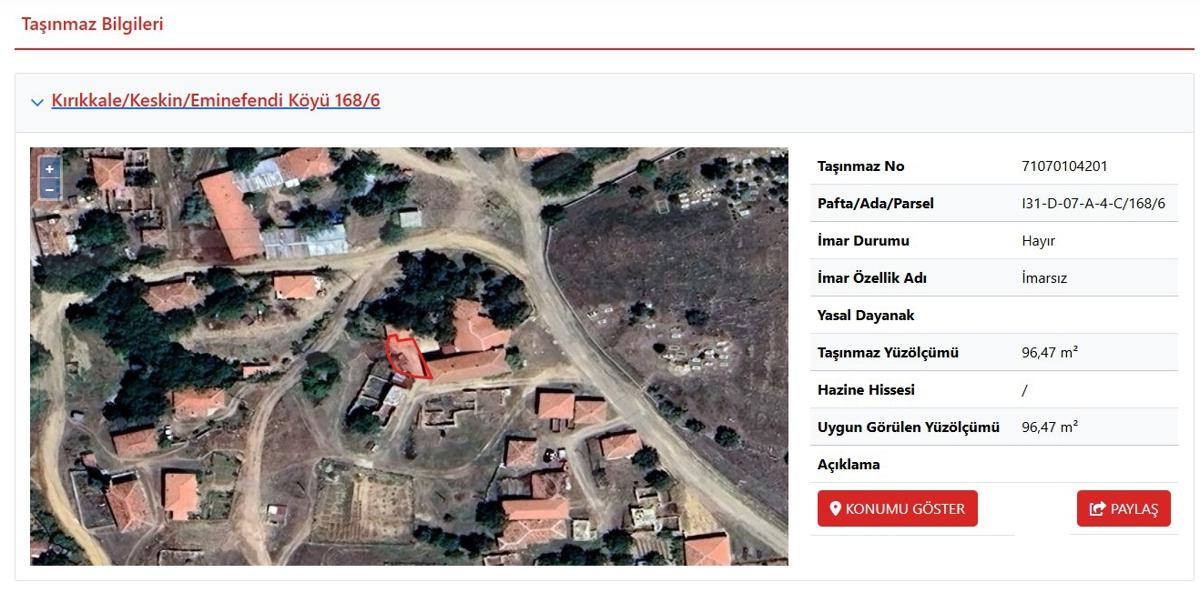This screenshot has height=593, width=1200.
Task: Click the Taşınmaz Bilgileri heading
Action: 92,24
